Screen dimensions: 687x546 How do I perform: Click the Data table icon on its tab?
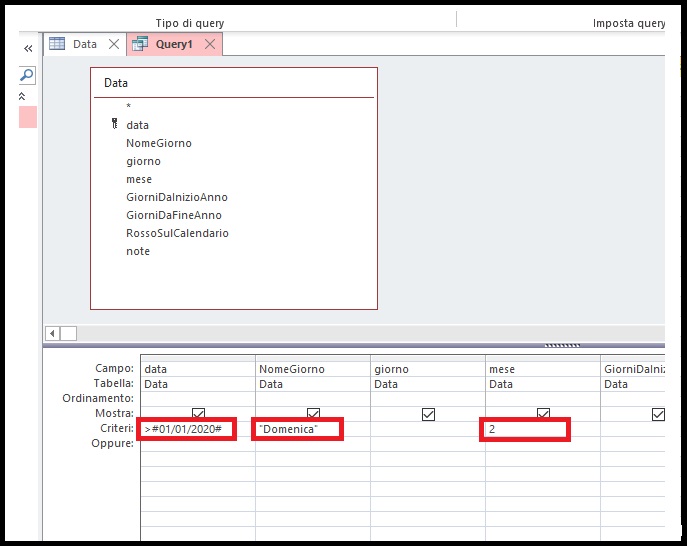tap(57, 43)
